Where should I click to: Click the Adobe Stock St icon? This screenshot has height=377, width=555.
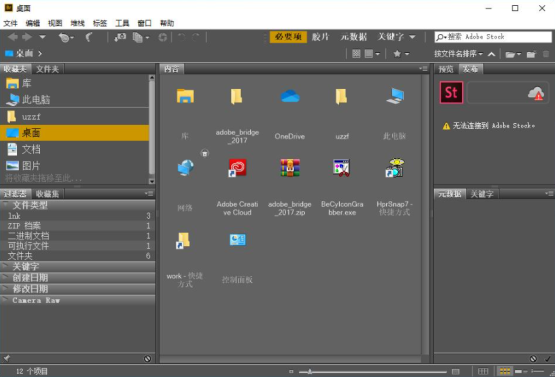point(451,93)
